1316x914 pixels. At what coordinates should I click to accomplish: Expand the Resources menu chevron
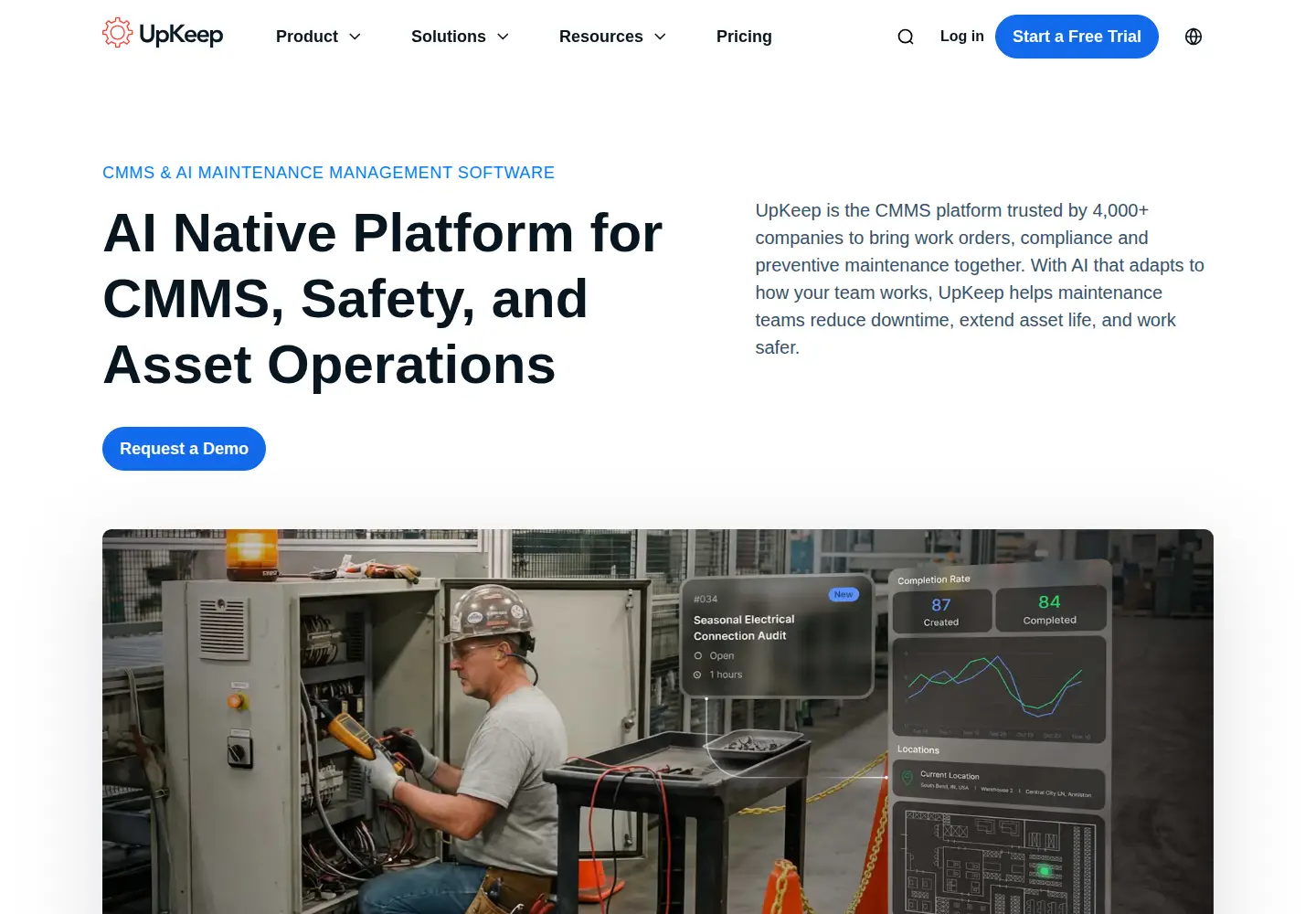tap(660, 37)
